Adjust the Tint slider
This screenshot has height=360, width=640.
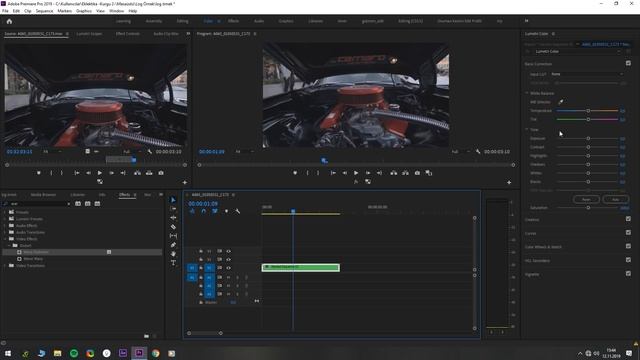588,120
